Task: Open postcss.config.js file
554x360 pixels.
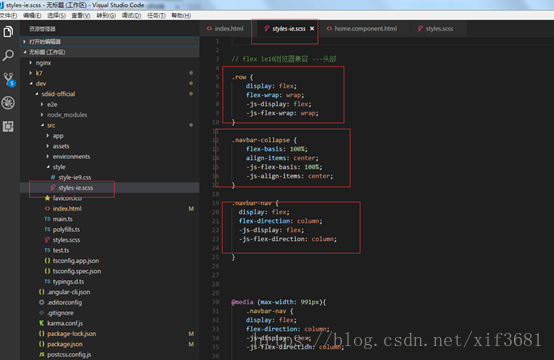Action: [110, 355]
